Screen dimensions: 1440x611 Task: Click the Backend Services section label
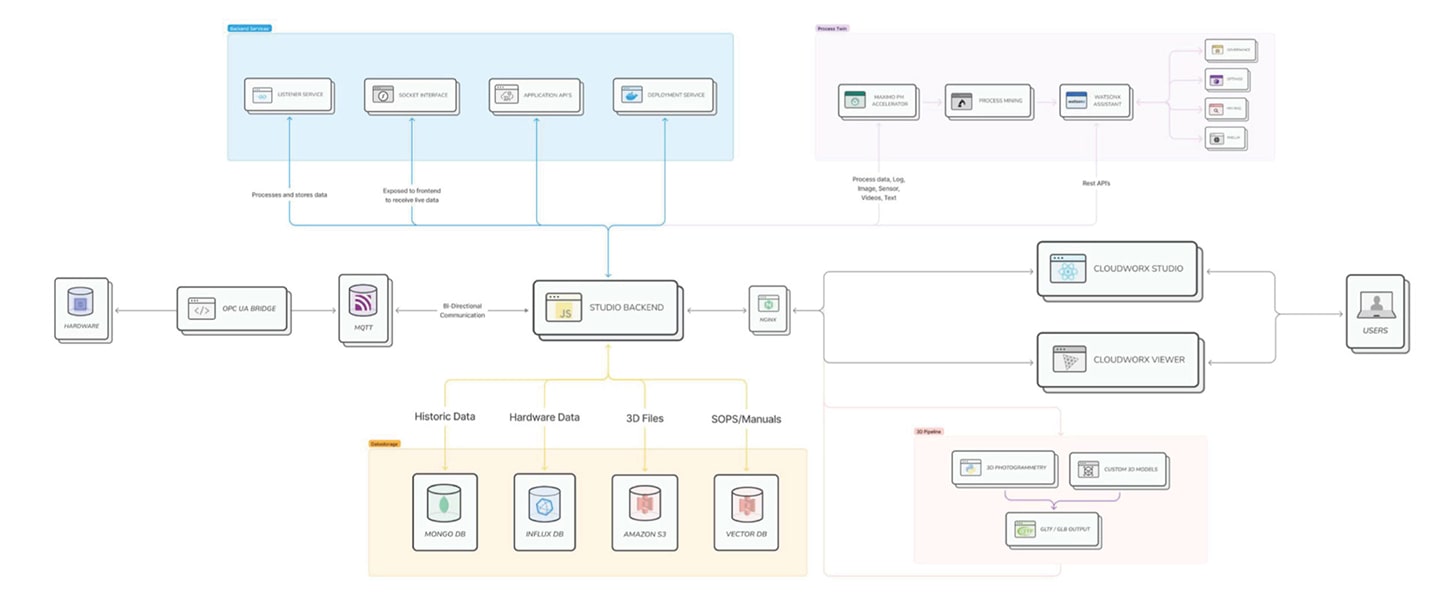click(248, 28)
